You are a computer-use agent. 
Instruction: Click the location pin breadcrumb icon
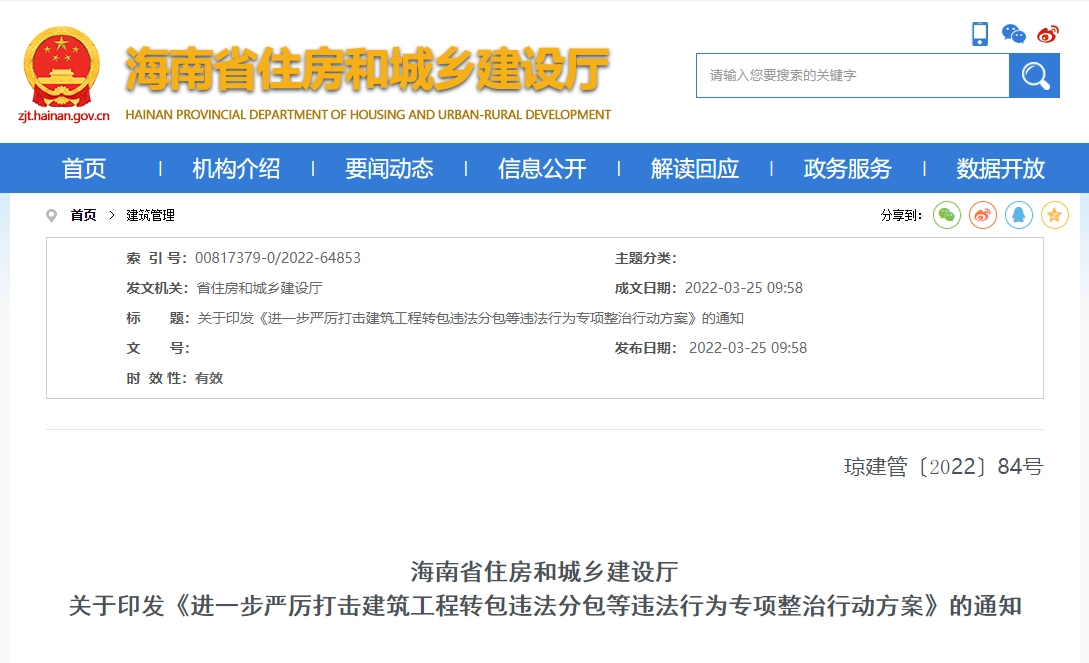52,215
